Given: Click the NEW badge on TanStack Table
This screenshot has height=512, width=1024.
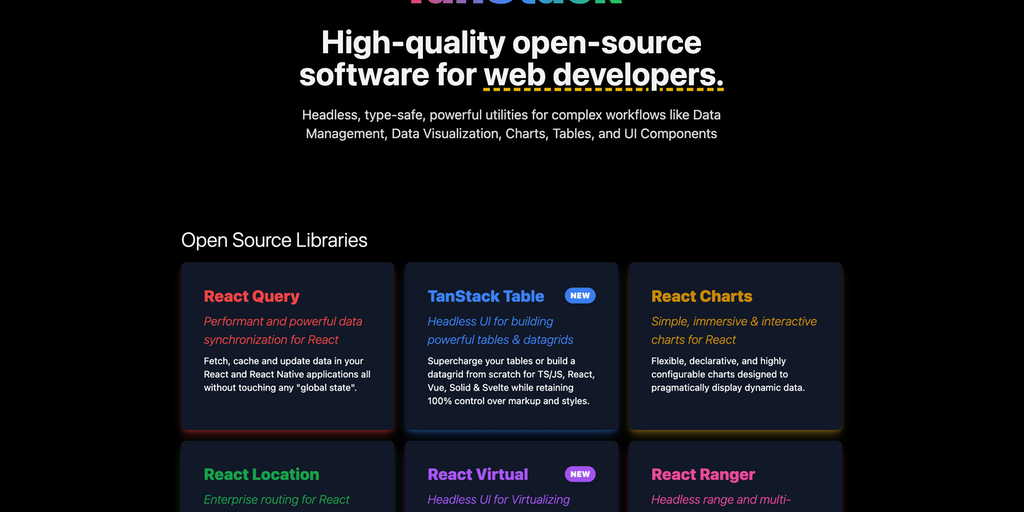Looking at the screenshot, I should pyautogui.click(x=580, y=296).
